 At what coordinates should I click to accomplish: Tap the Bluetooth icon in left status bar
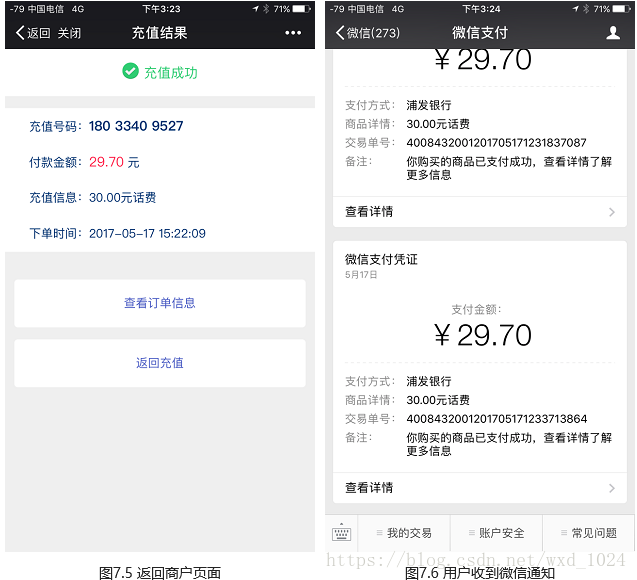[x=266, y=9]
